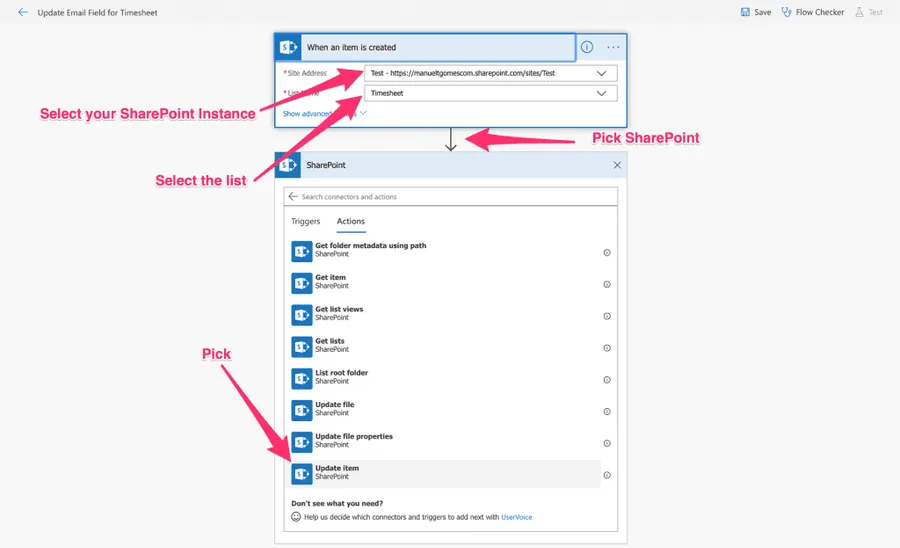Screen dimensions: 900x548
Task: Open the Flow Checker
Action: 812,13
